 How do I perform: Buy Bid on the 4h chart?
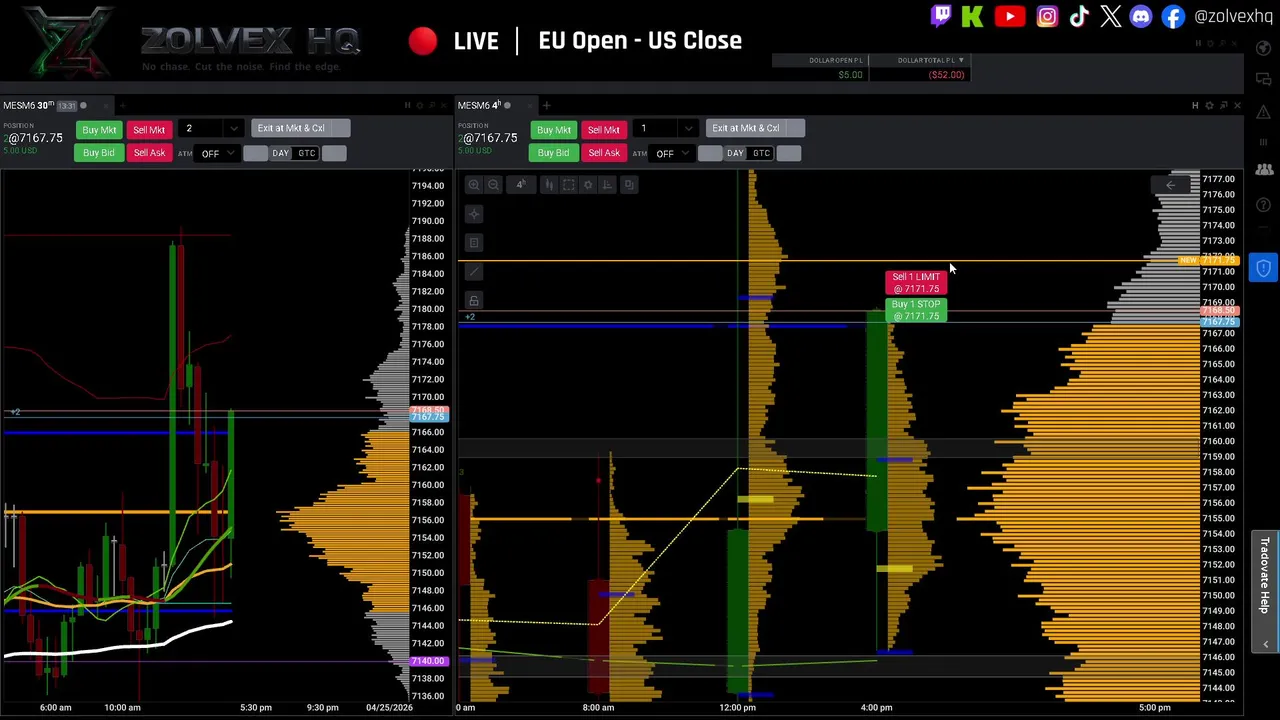point(554,153)
